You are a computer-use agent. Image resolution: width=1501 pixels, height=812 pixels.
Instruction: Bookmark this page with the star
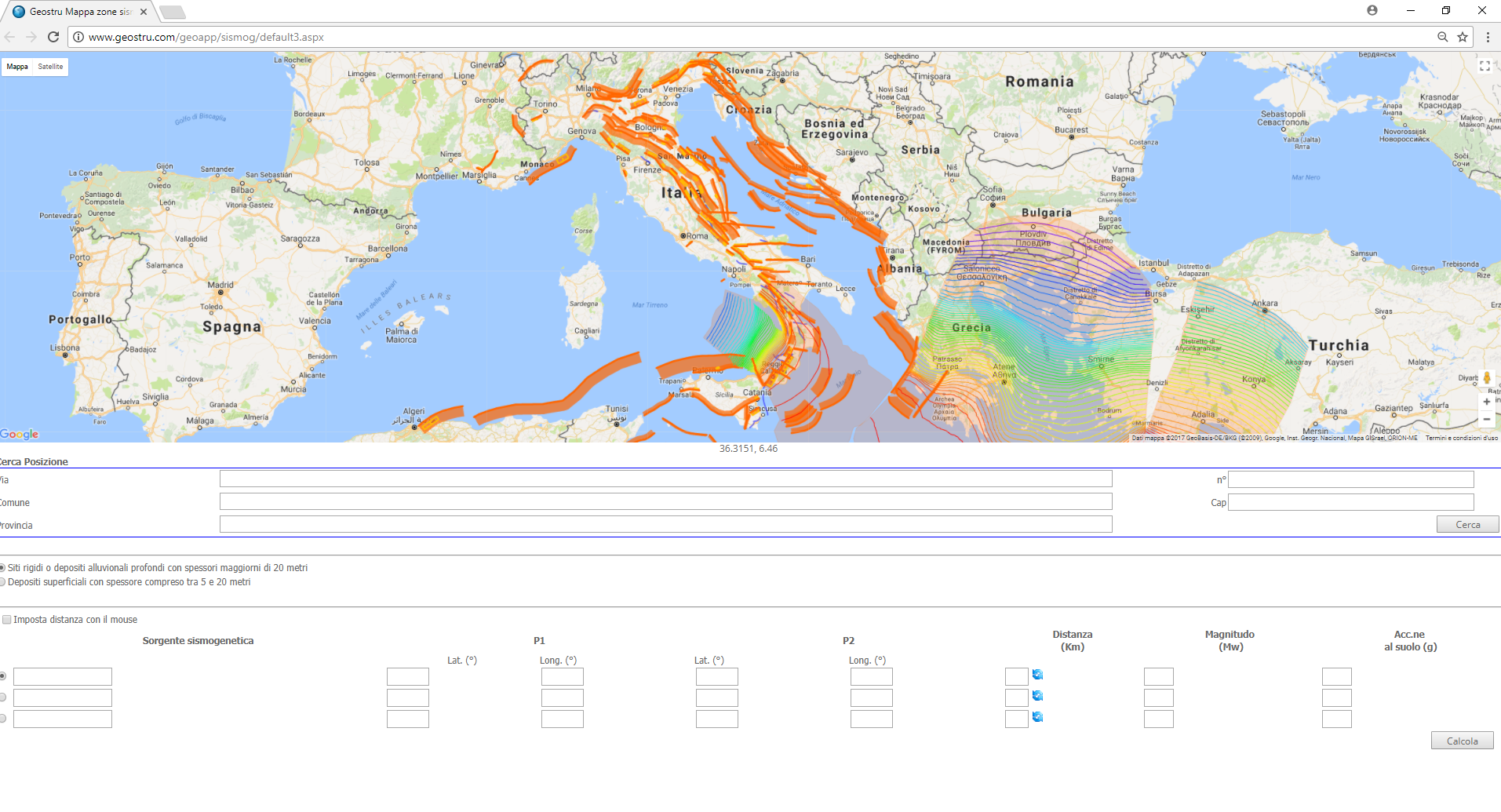click(x=1463, y=37)
